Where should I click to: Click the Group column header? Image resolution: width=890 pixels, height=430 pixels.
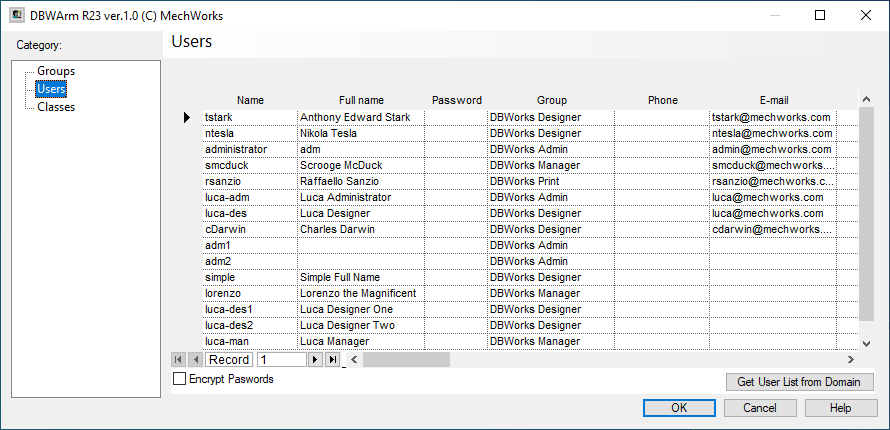tap(552, 100)
